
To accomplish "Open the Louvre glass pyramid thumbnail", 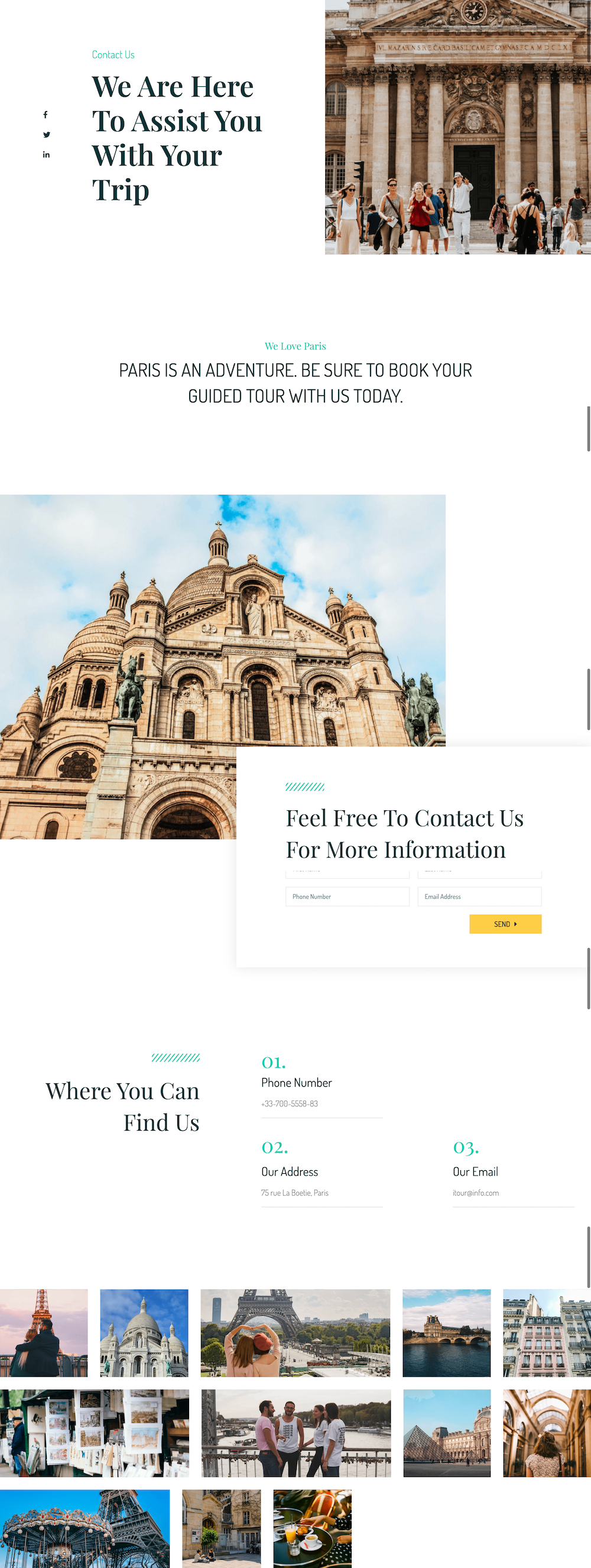I will click(x=447, y=1433).
